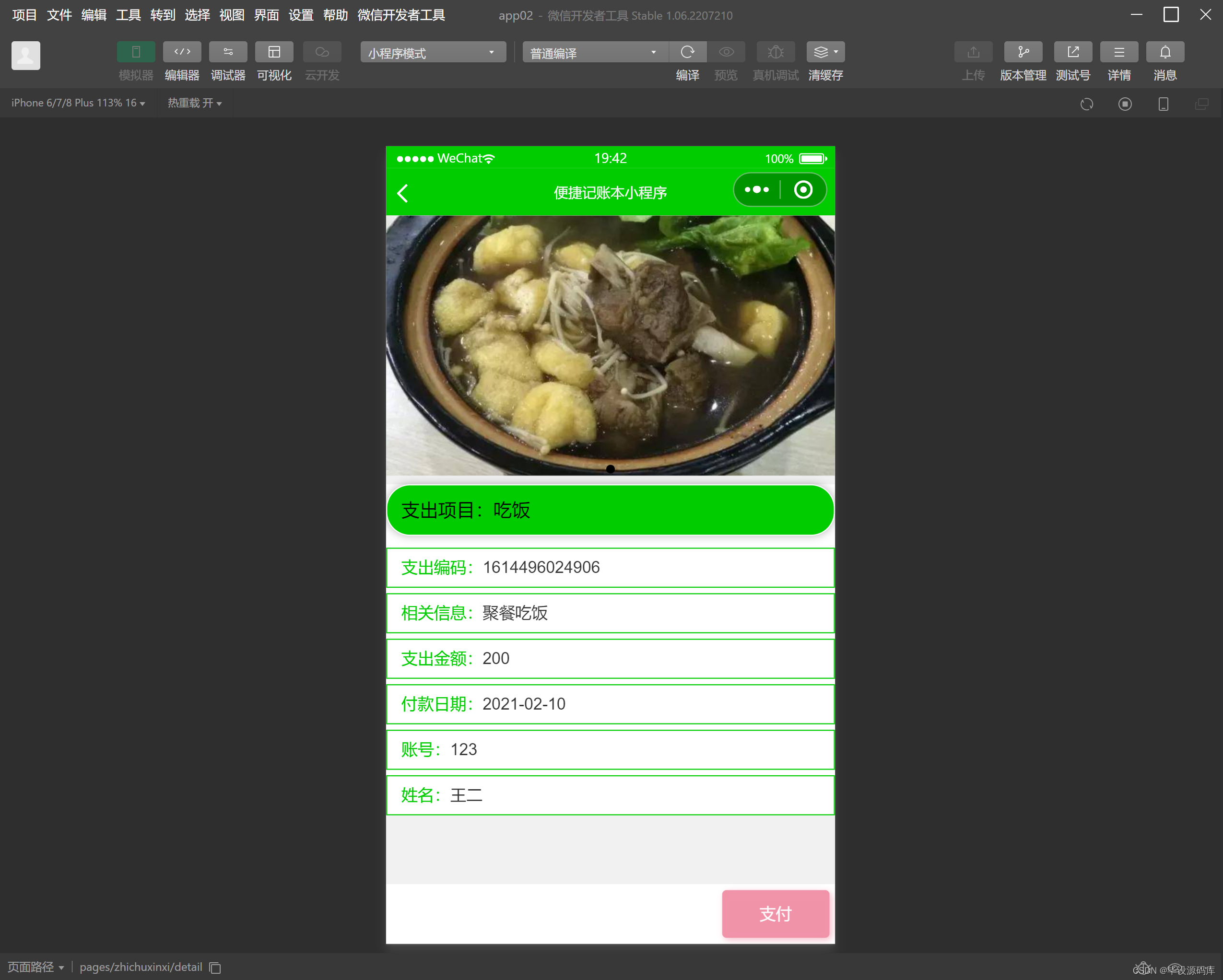Open 版本管理 version management
Viewport: 1223px width, 980px height.
[1023, 52]
